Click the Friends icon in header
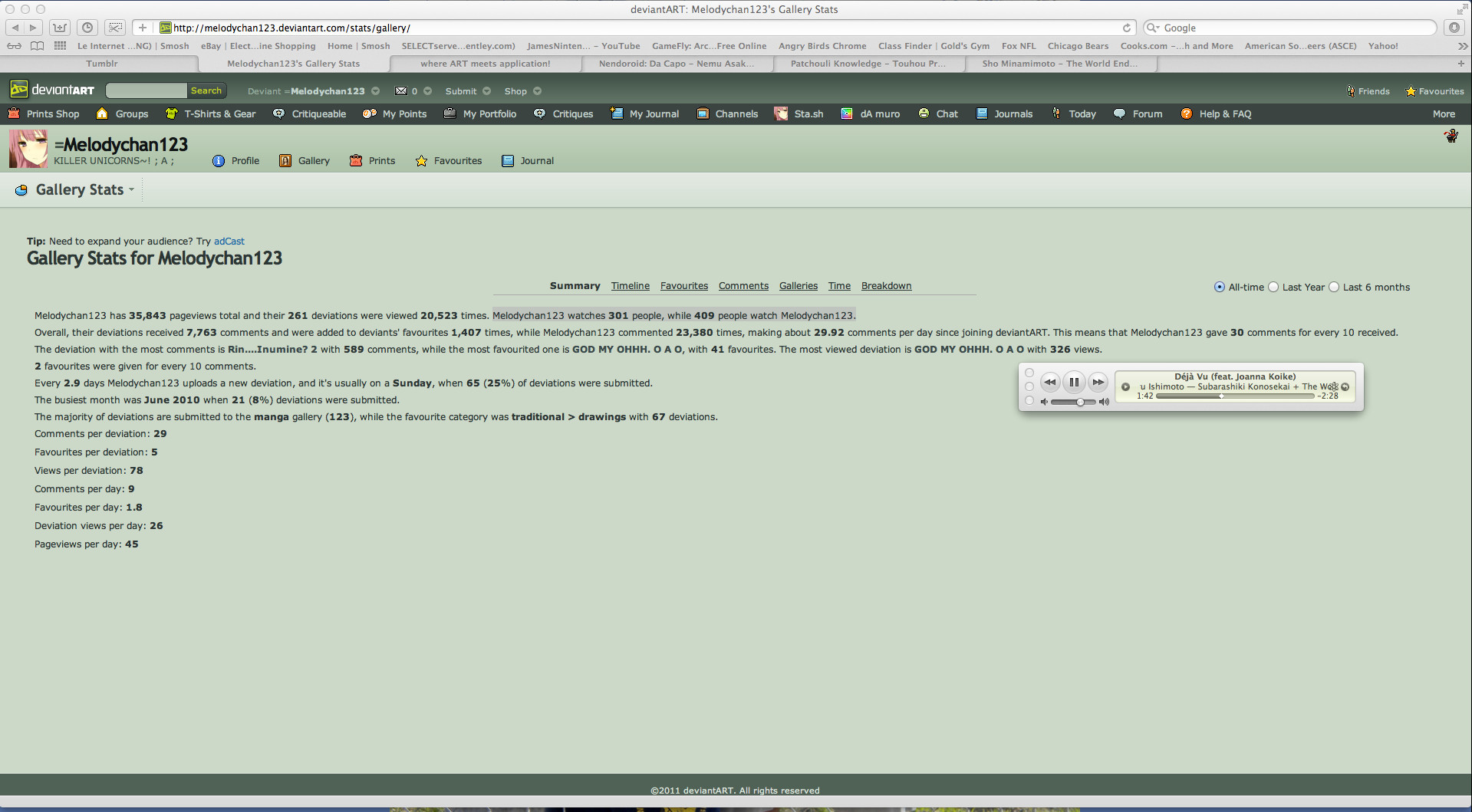Viewport: 1472px width, 812px height. pos(1351,91)
